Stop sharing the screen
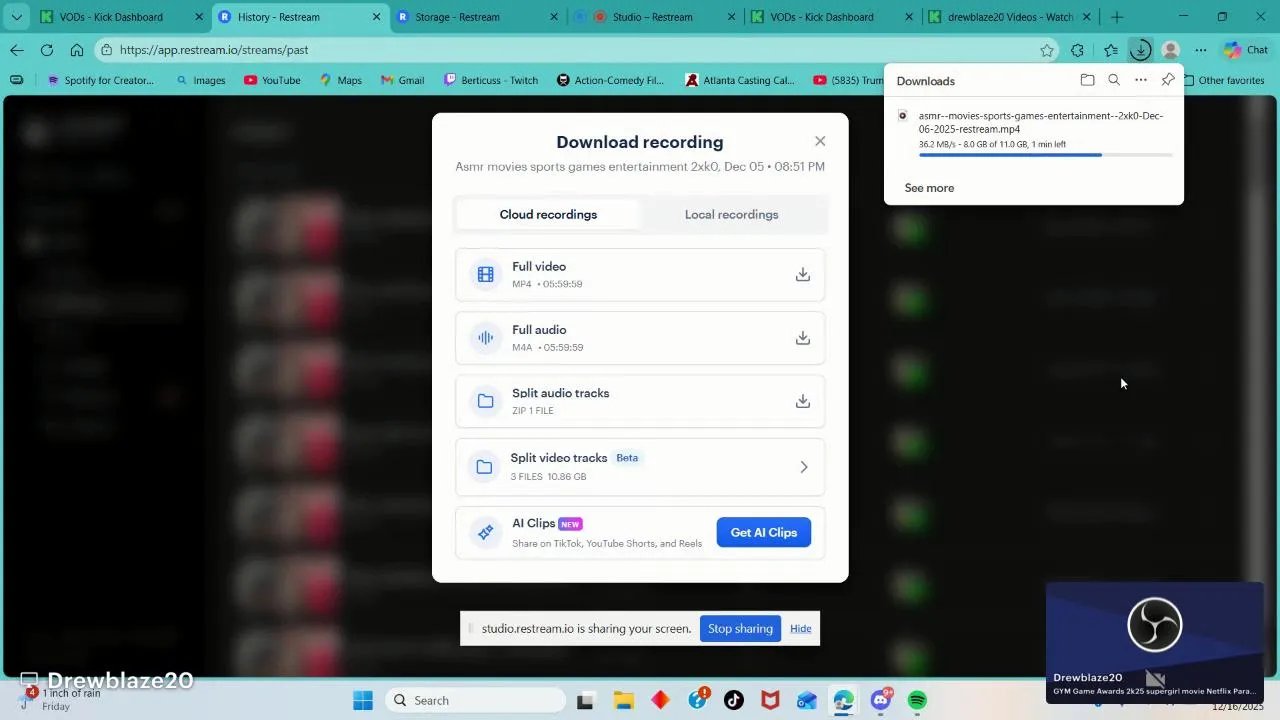The width and height of the screenshot is (1280, 720). click(740, 628)
